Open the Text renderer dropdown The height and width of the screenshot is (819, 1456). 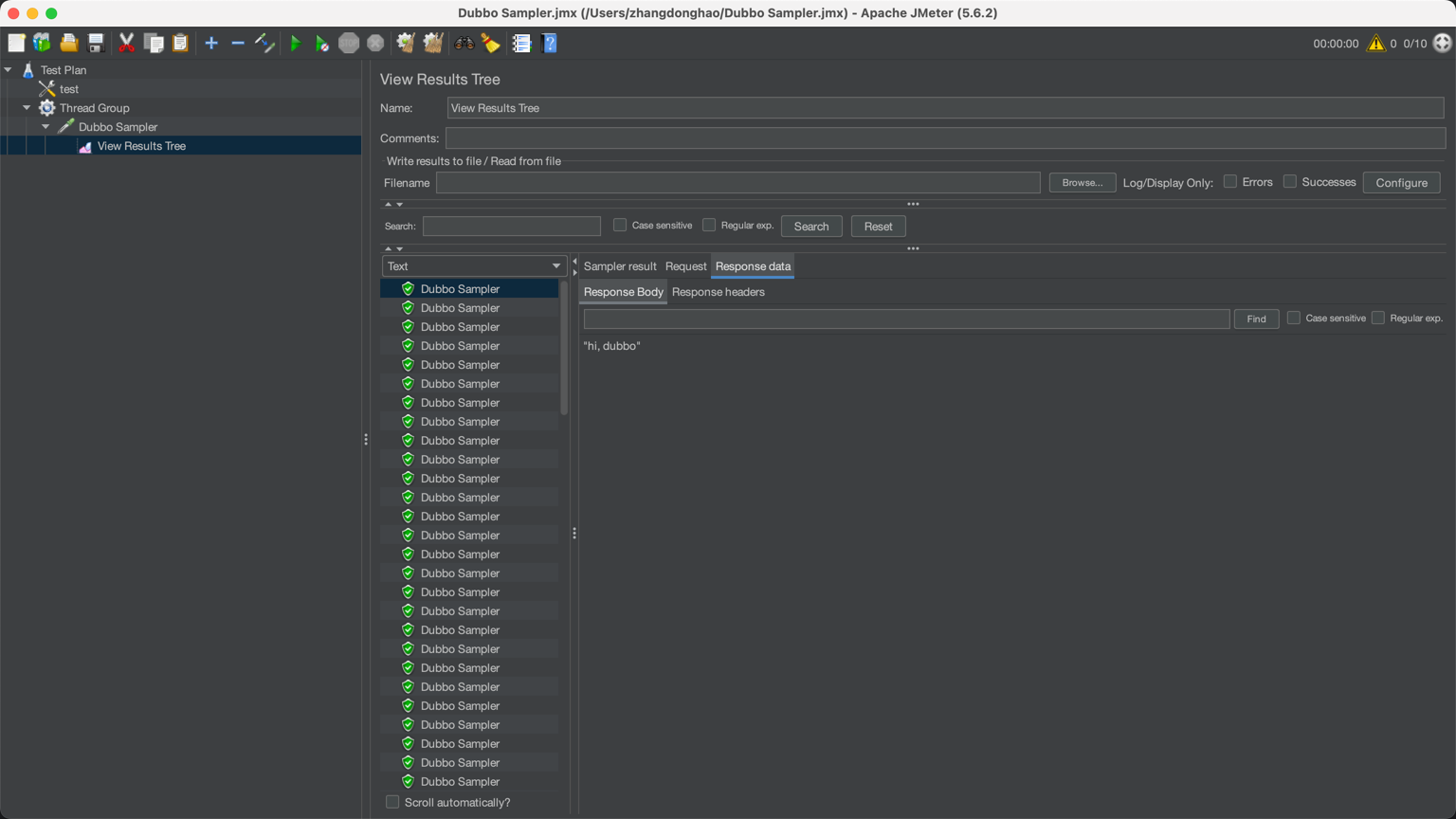click(474, 266)
